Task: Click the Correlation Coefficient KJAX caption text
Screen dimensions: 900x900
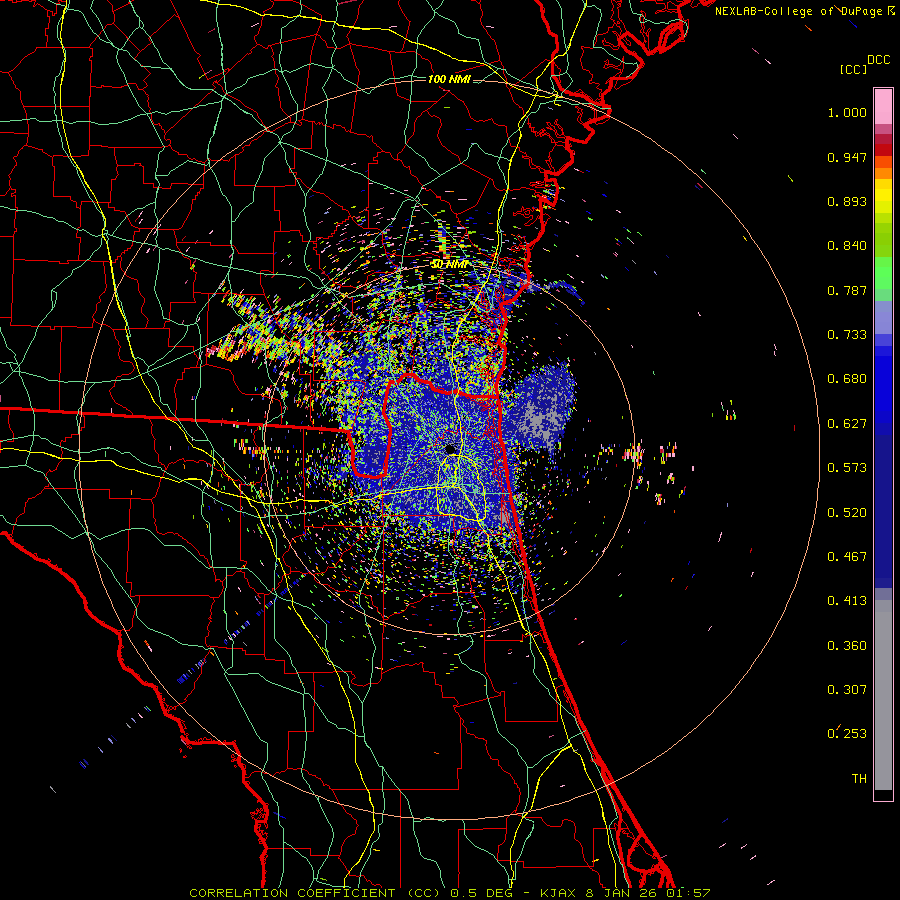Action: (450, 893)
